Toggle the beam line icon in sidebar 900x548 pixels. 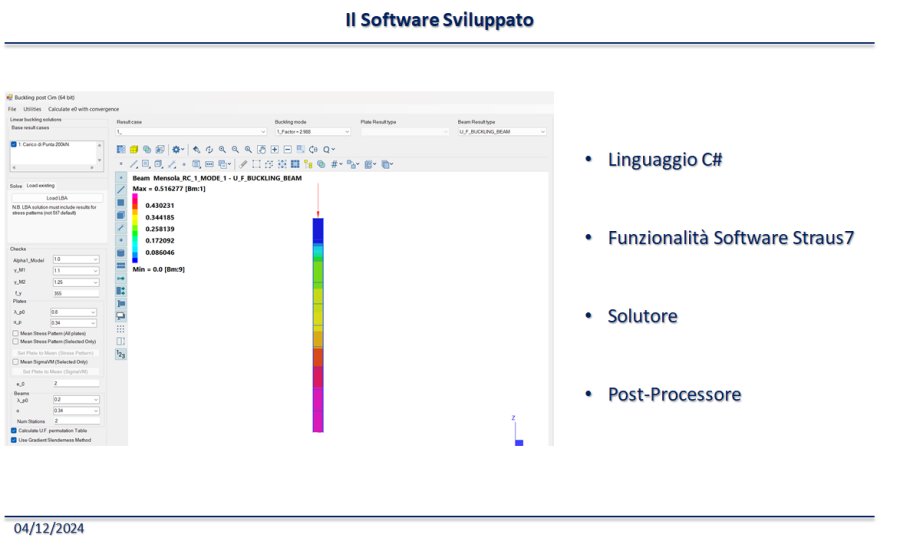121,189
